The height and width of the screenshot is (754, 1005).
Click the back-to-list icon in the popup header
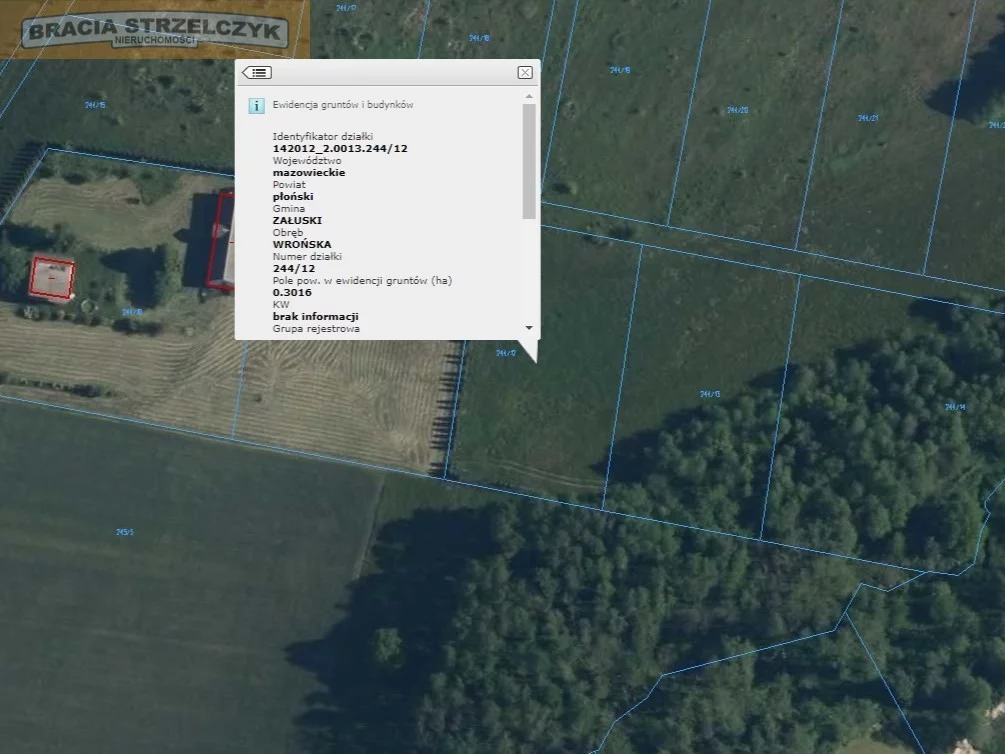(257, 73)
